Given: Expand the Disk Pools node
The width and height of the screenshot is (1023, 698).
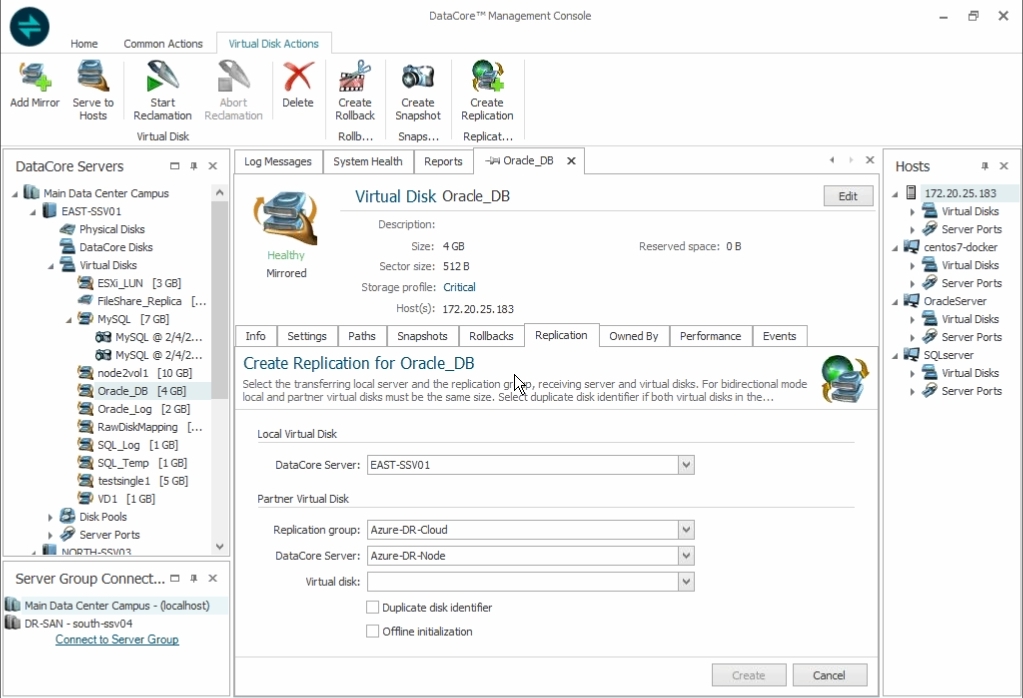Looking at the screenshot, I should [50, 517].
